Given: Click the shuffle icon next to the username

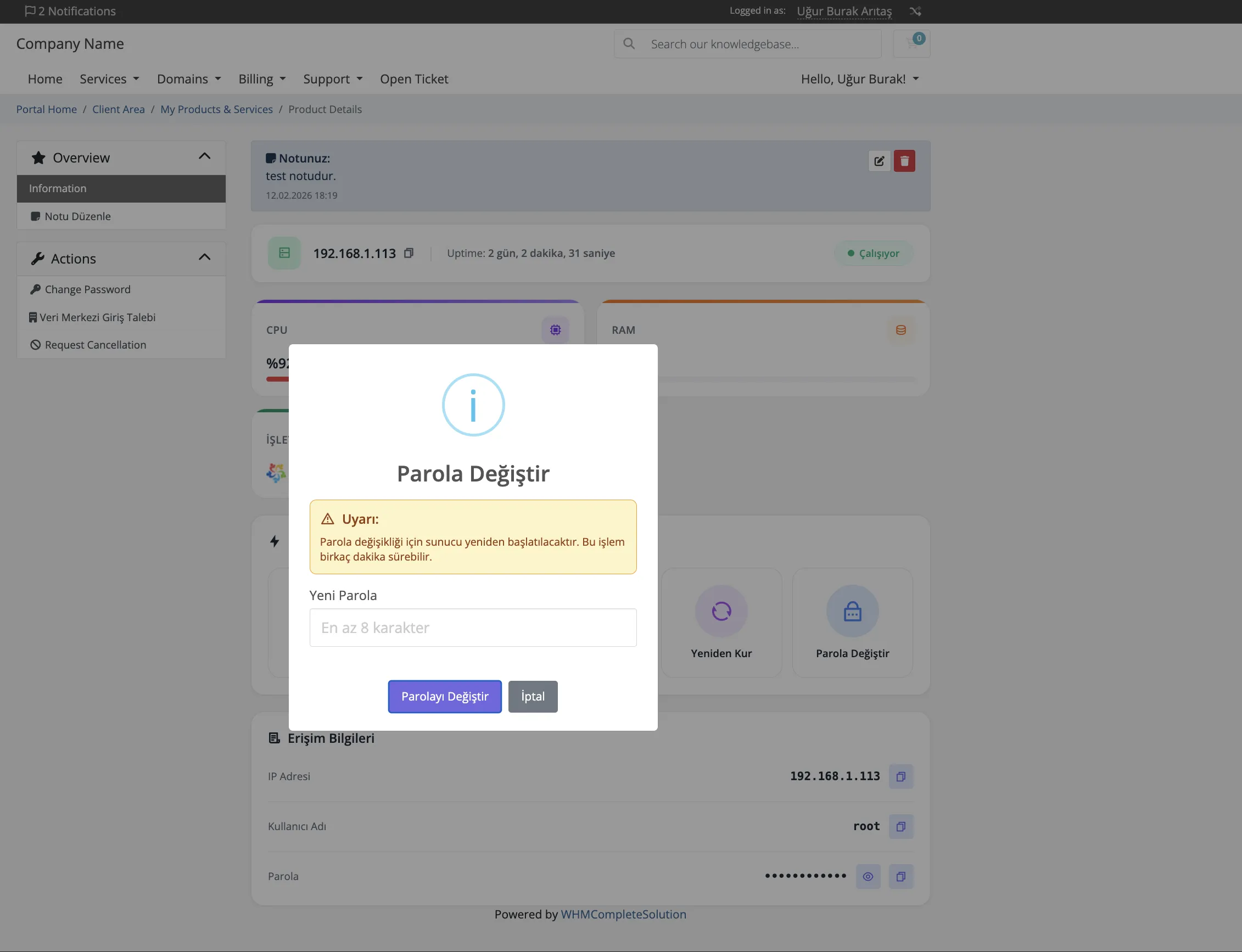Looking at the screenshot, I should [x=915, y=12].
